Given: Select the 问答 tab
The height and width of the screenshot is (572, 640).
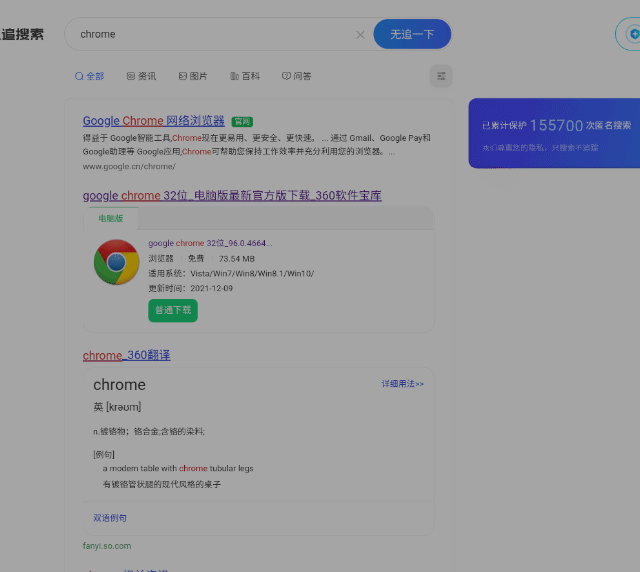Looking at the screenshot, I should pos(297,76).
